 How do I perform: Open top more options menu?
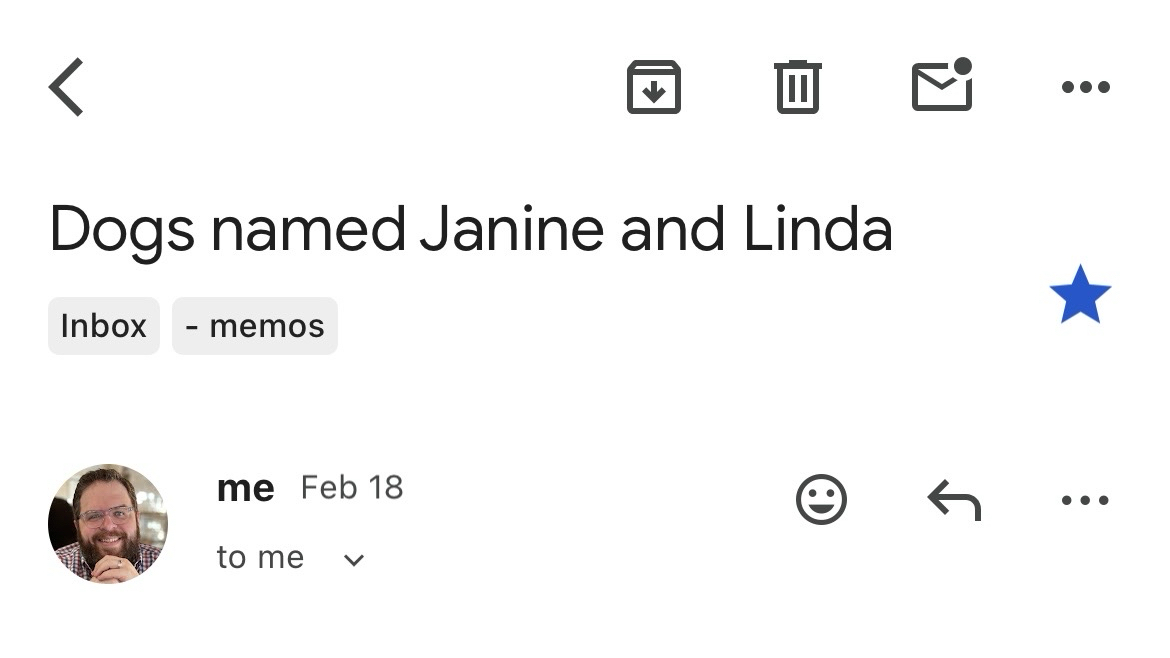click(x=1085, y=87)
